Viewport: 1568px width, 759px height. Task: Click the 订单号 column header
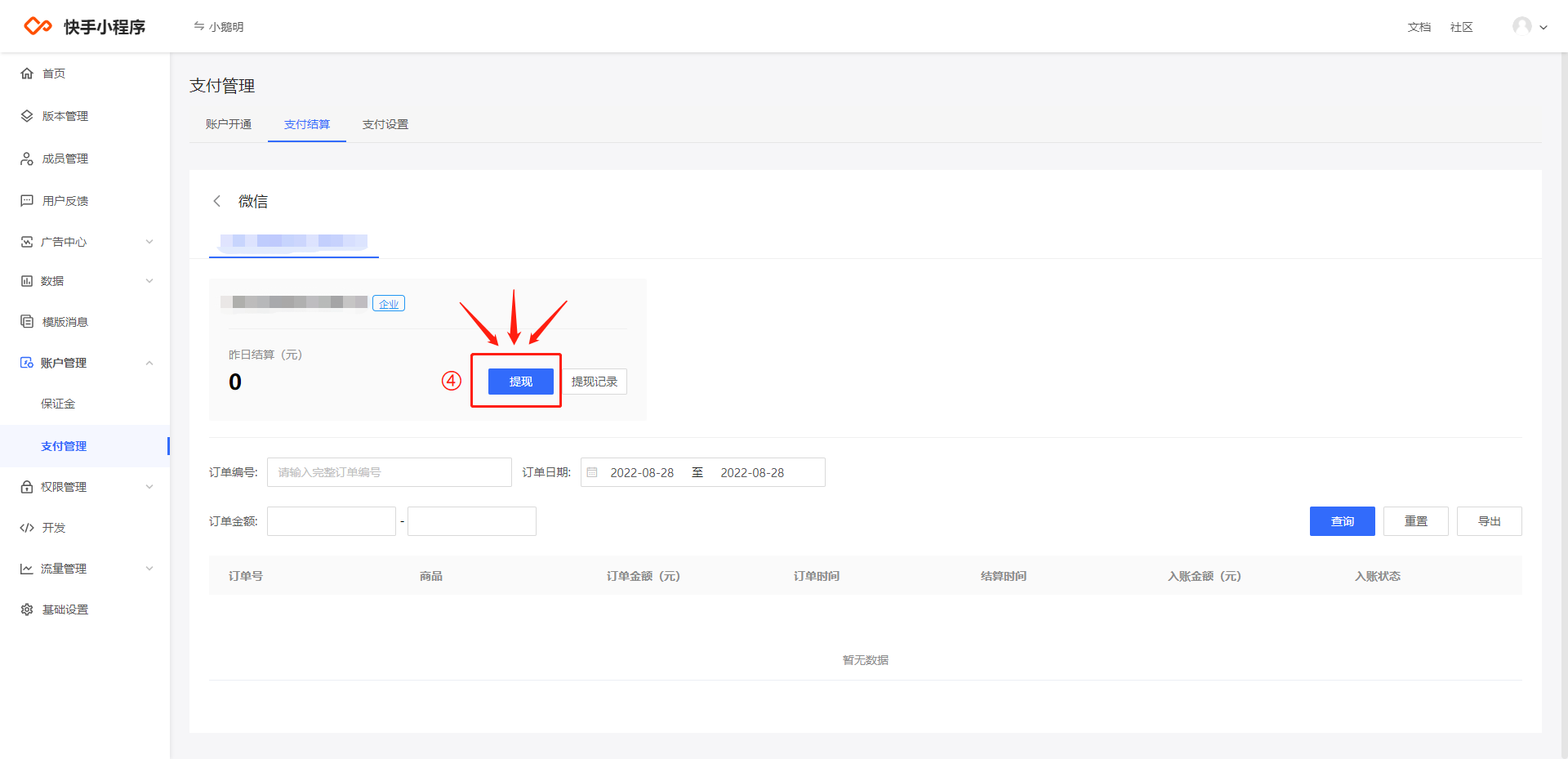click(246, 576)
